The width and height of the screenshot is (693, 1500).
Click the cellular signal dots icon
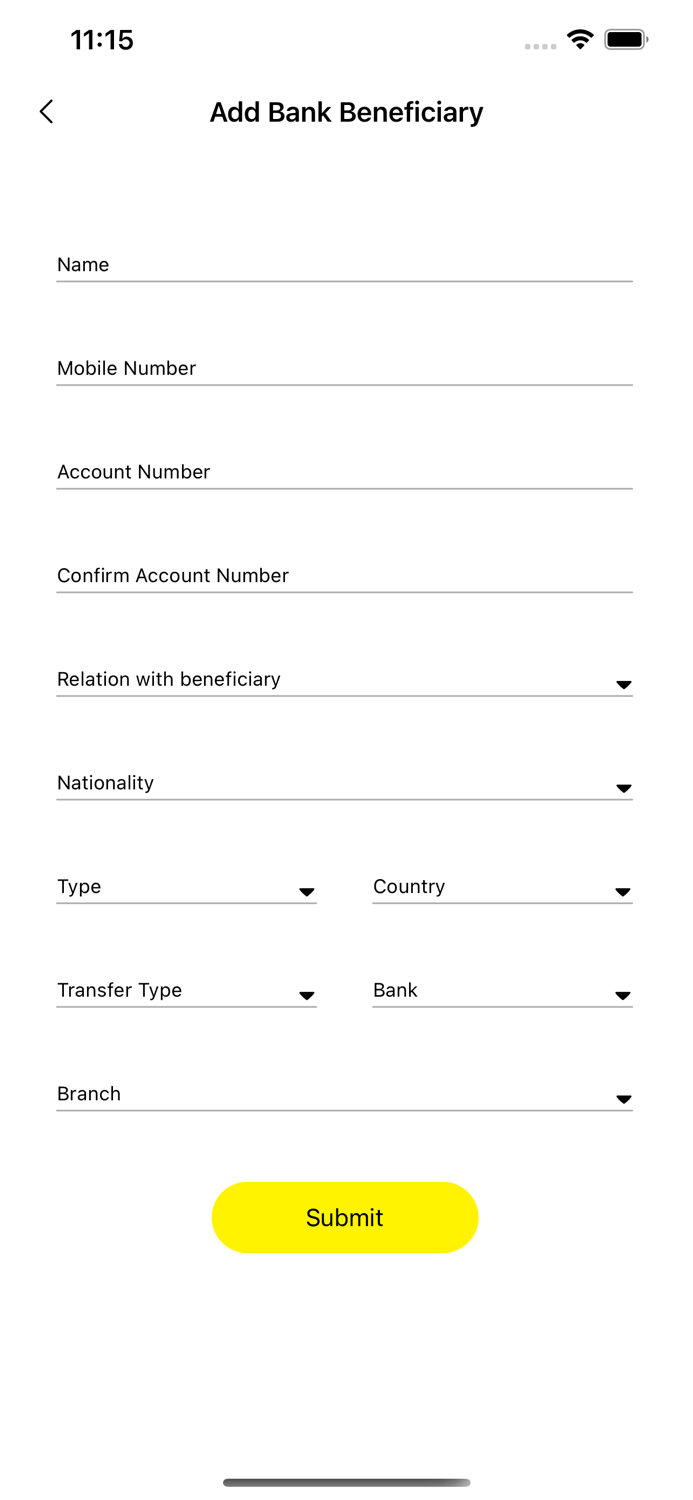(x=539, y=46)
